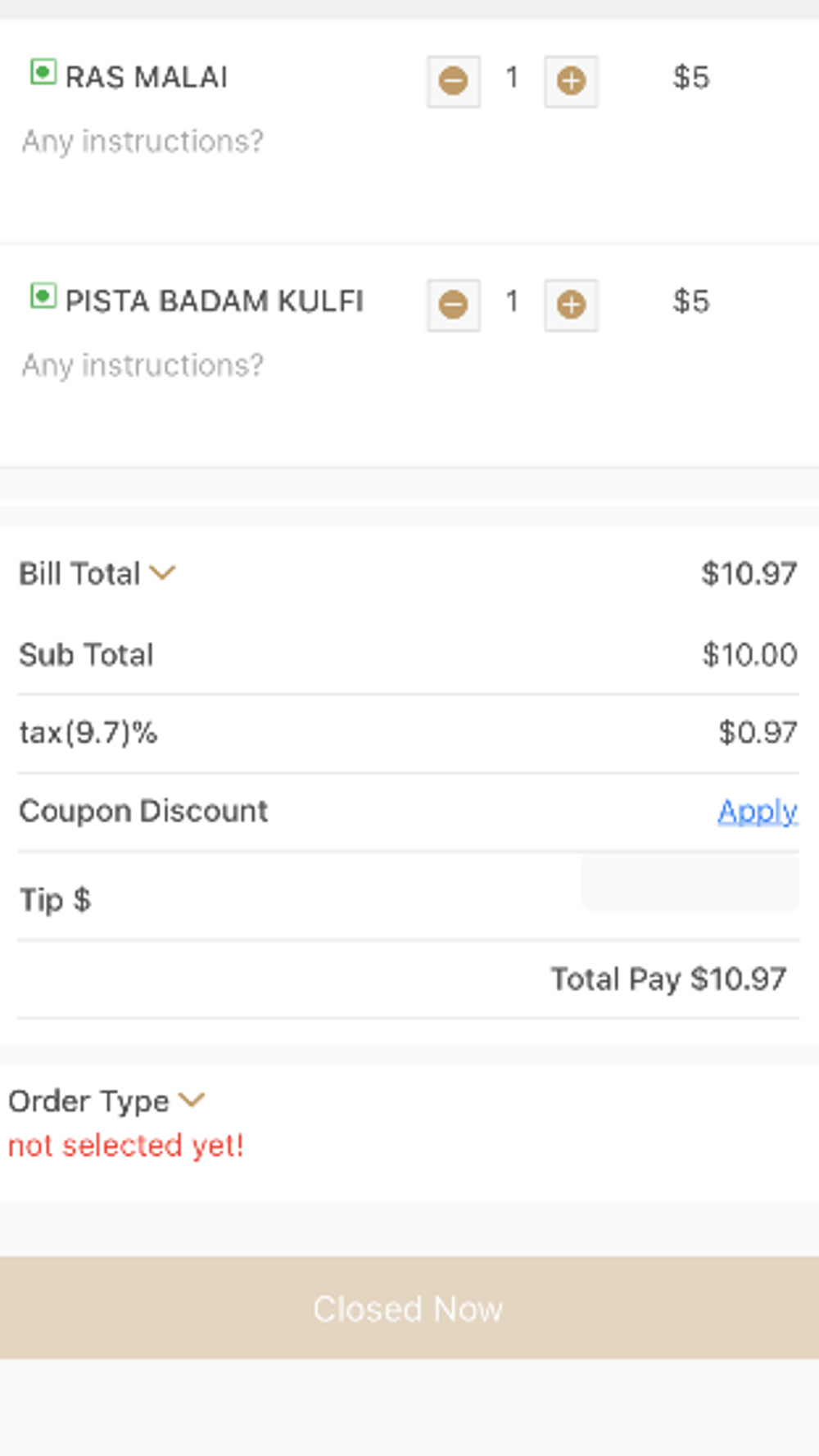
Task: Click the Bill Total label
Action: pos(79,573)
